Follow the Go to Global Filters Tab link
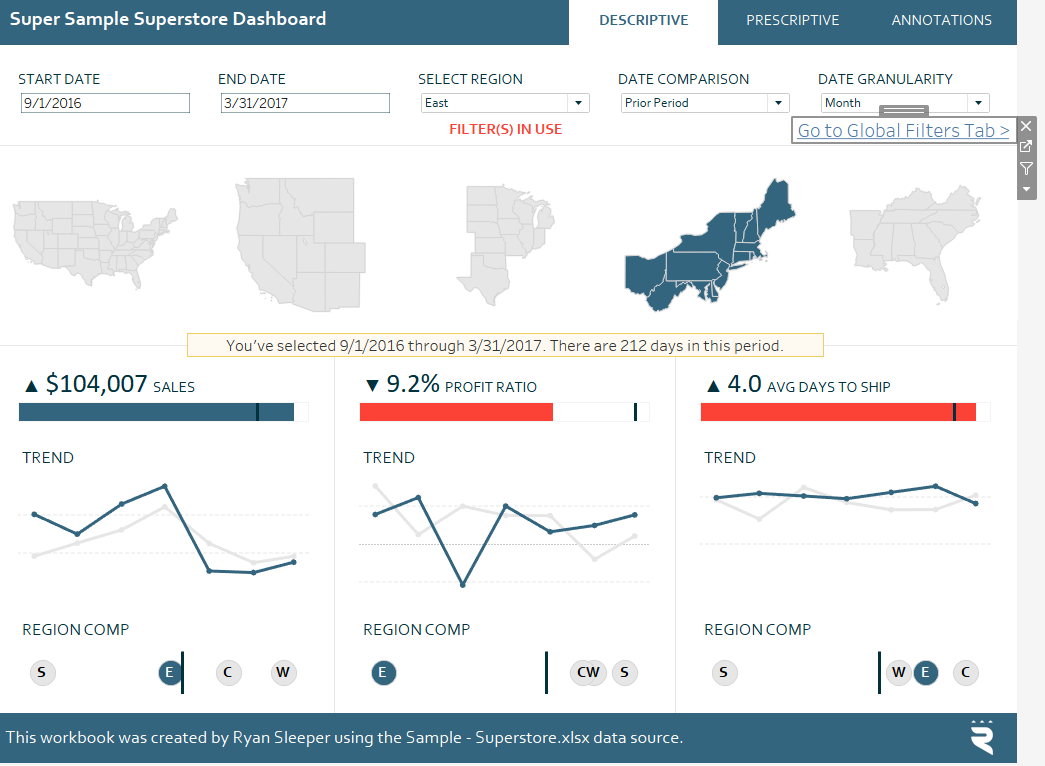The width and height of the screenshot is (1045, 766). pyautogui.click(x=903, y=131)
